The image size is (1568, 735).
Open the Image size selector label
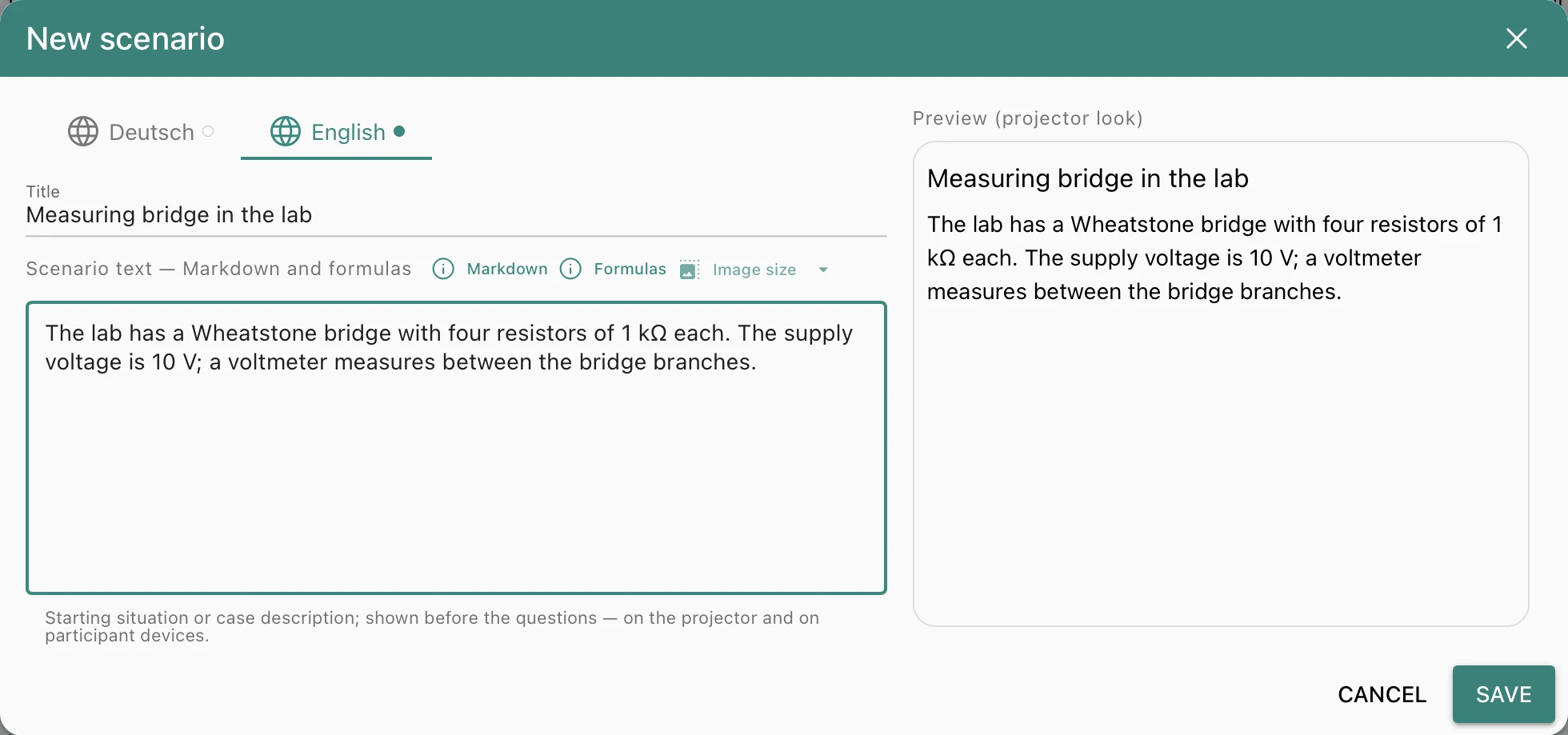pos(754,270)
